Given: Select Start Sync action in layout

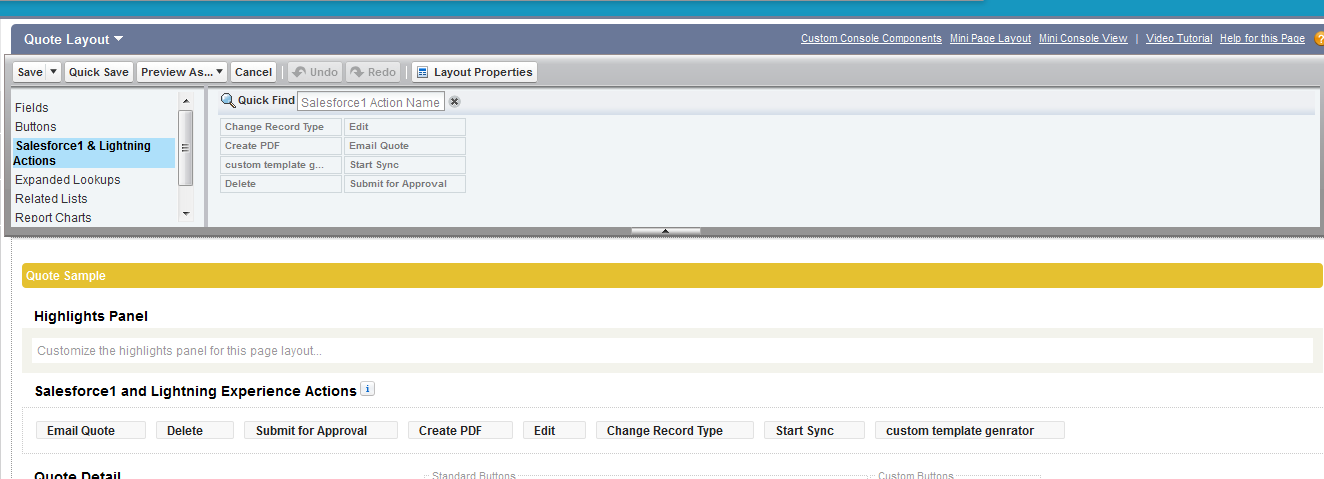Looking at the screenshot, I should pyautogui.click(x=814, y=430).
